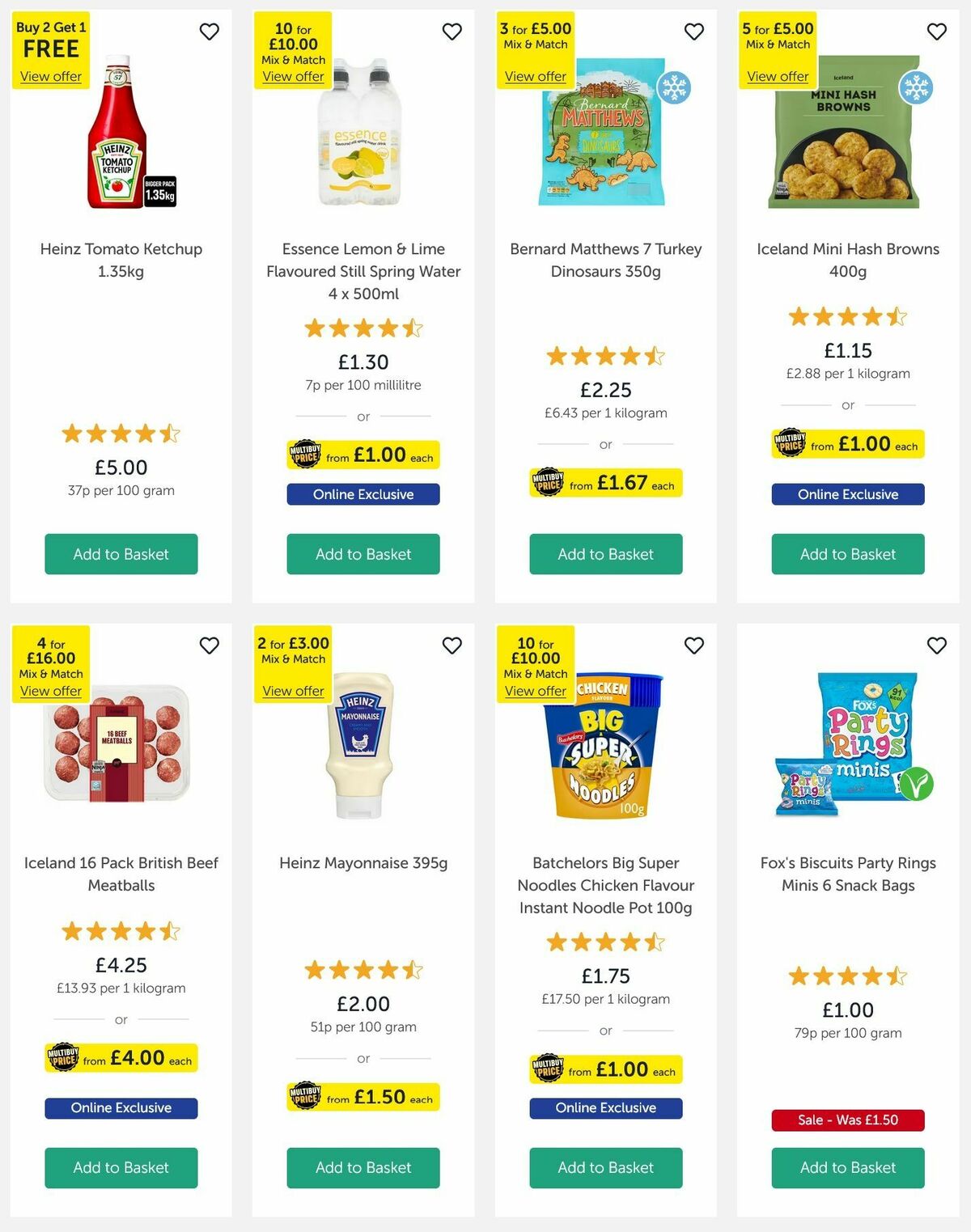View the 3 for £5.00 Mix & Match offer
This screenshot has height=1232, width=971.
click(x=536, y=76)
